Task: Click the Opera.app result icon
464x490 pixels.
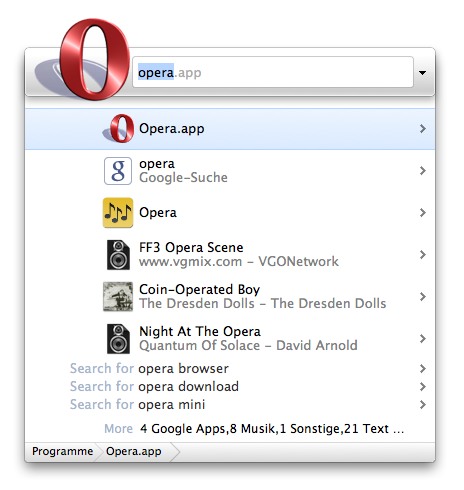Action: (118, 129)
